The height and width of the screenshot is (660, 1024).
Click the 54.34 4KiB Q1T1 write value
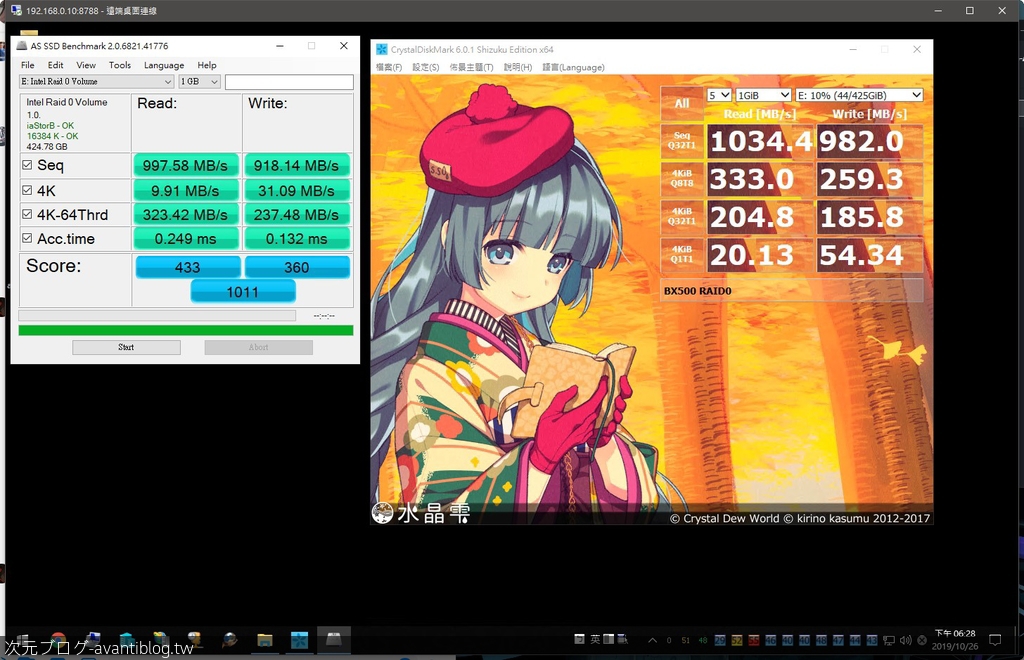pos(869,255)
